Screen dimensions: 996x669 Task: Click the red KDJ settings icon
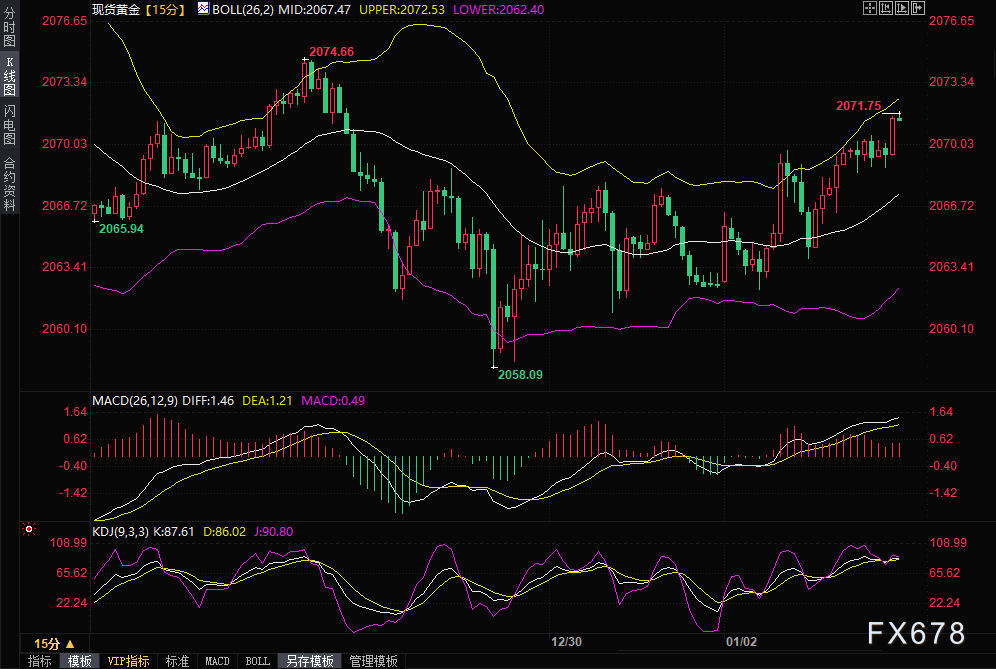coord(30,529)
